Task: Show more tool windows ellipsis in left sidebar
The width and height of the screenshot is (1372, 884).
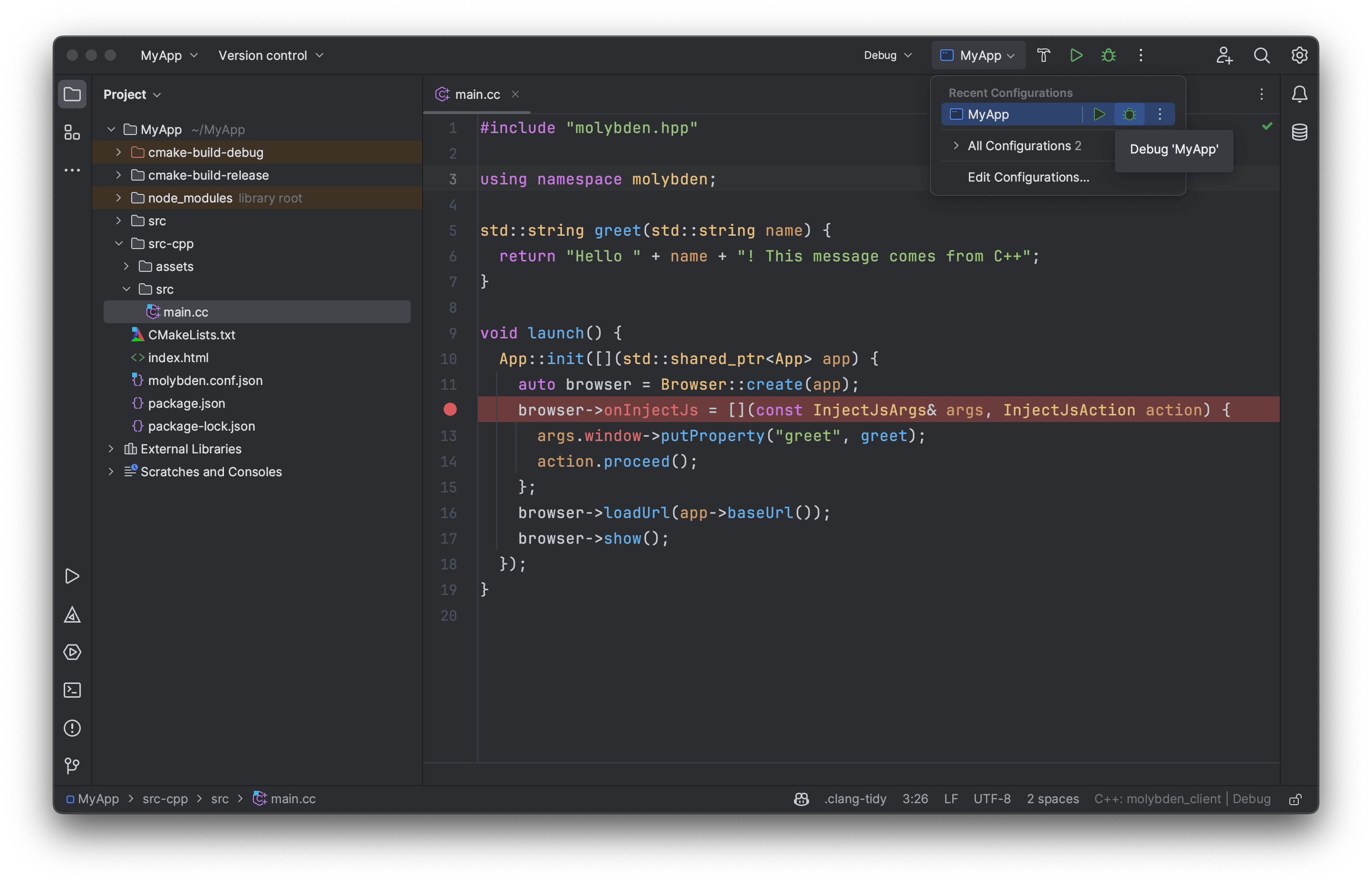Action: (x=72, y=170)
